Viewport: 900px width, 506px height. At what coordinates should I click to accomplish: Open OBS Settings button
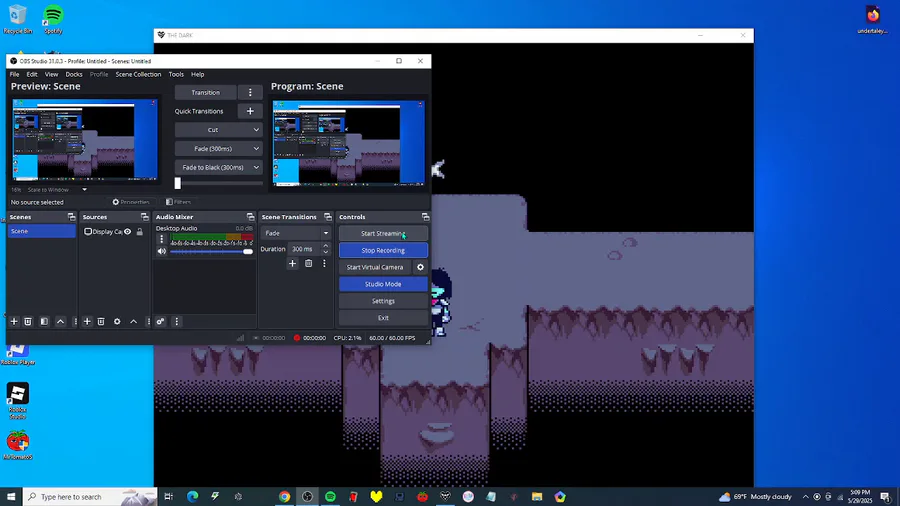click(x=383, y=301)
